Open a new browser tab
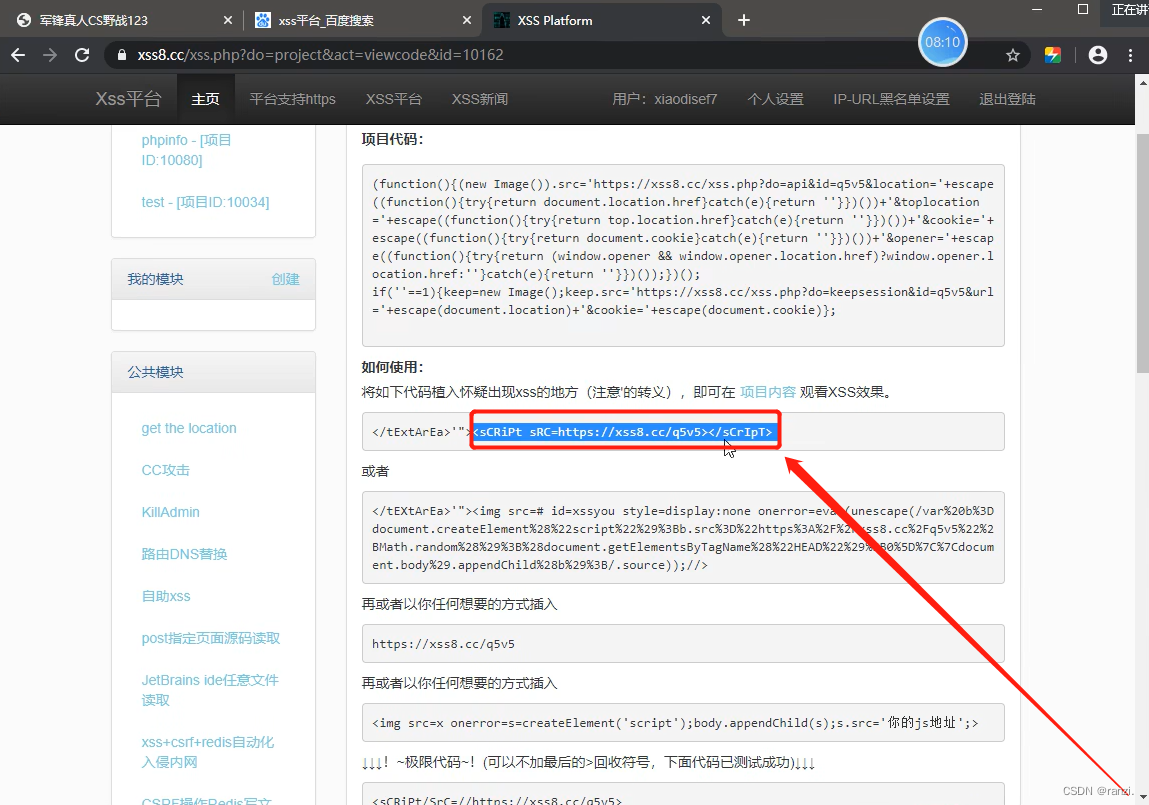Screen dimensions: 1149x805 pyautogui.click(x=744, y=21)
